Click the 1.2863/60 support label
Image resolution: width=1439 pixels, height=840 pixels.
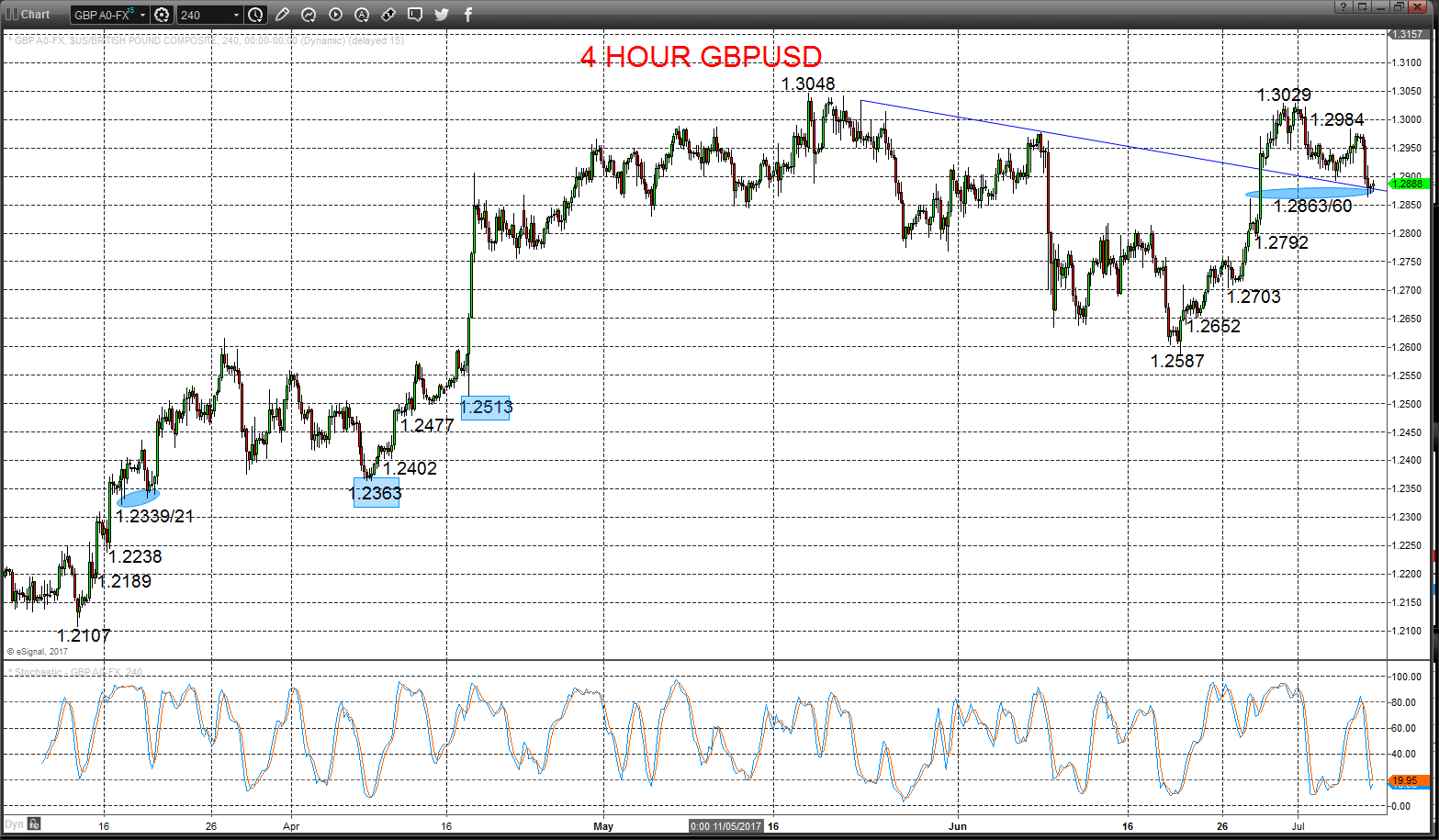pyautogui.click(x=1312, y=207)
